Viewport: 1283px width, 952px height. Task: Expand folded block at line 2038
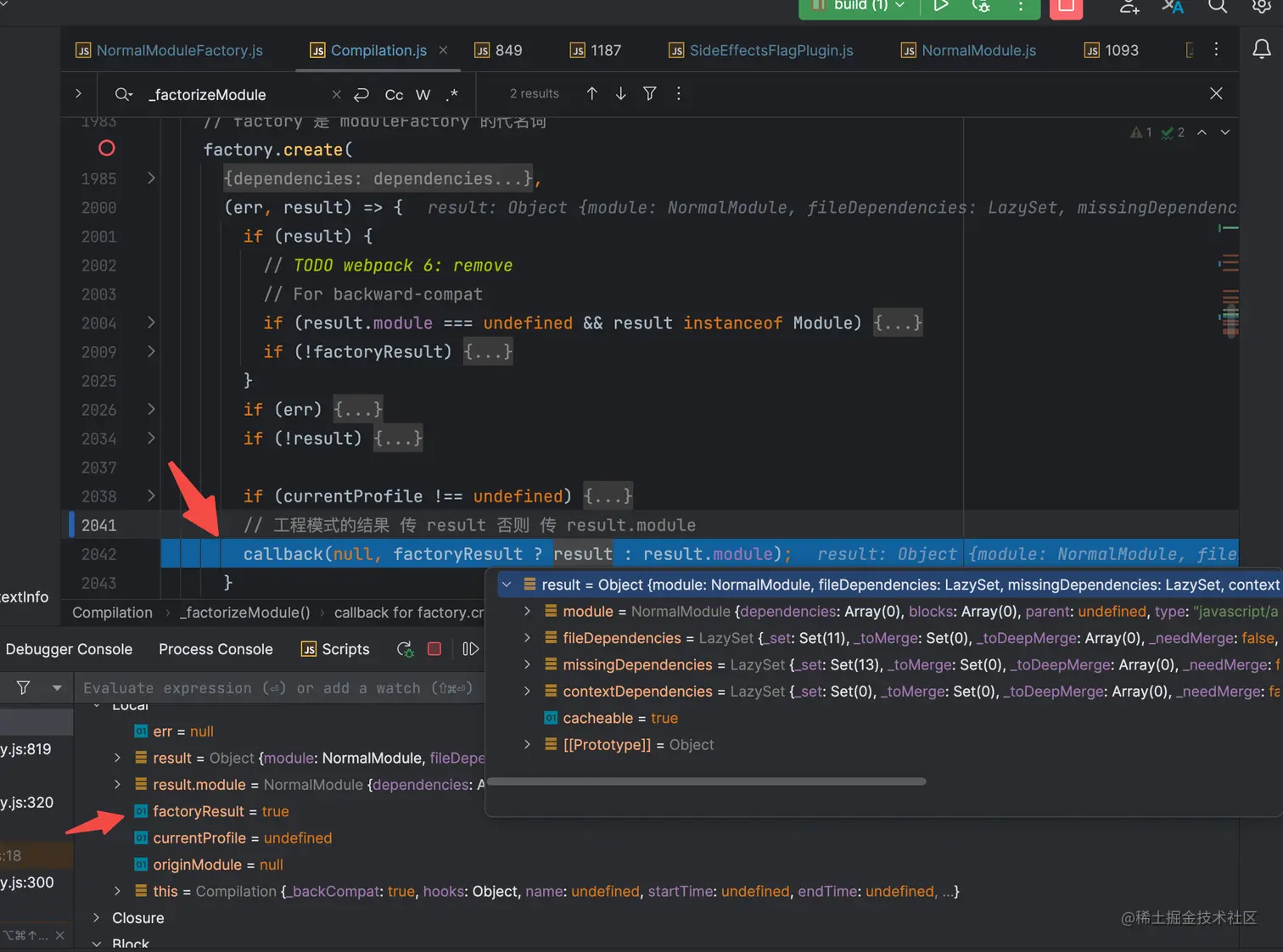pyautogui.click(x=151, y=496)
